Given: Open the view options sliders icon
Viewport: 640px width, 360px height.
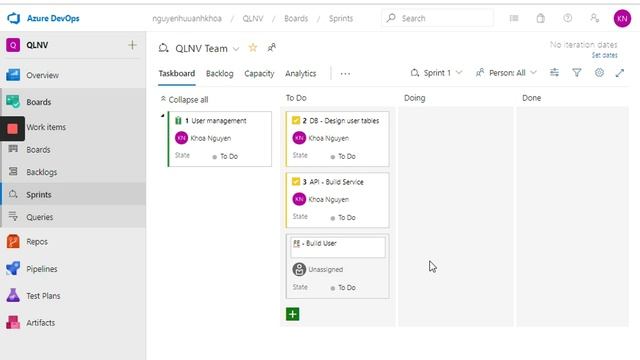Looking at the screenshot, I should point(554,73).
